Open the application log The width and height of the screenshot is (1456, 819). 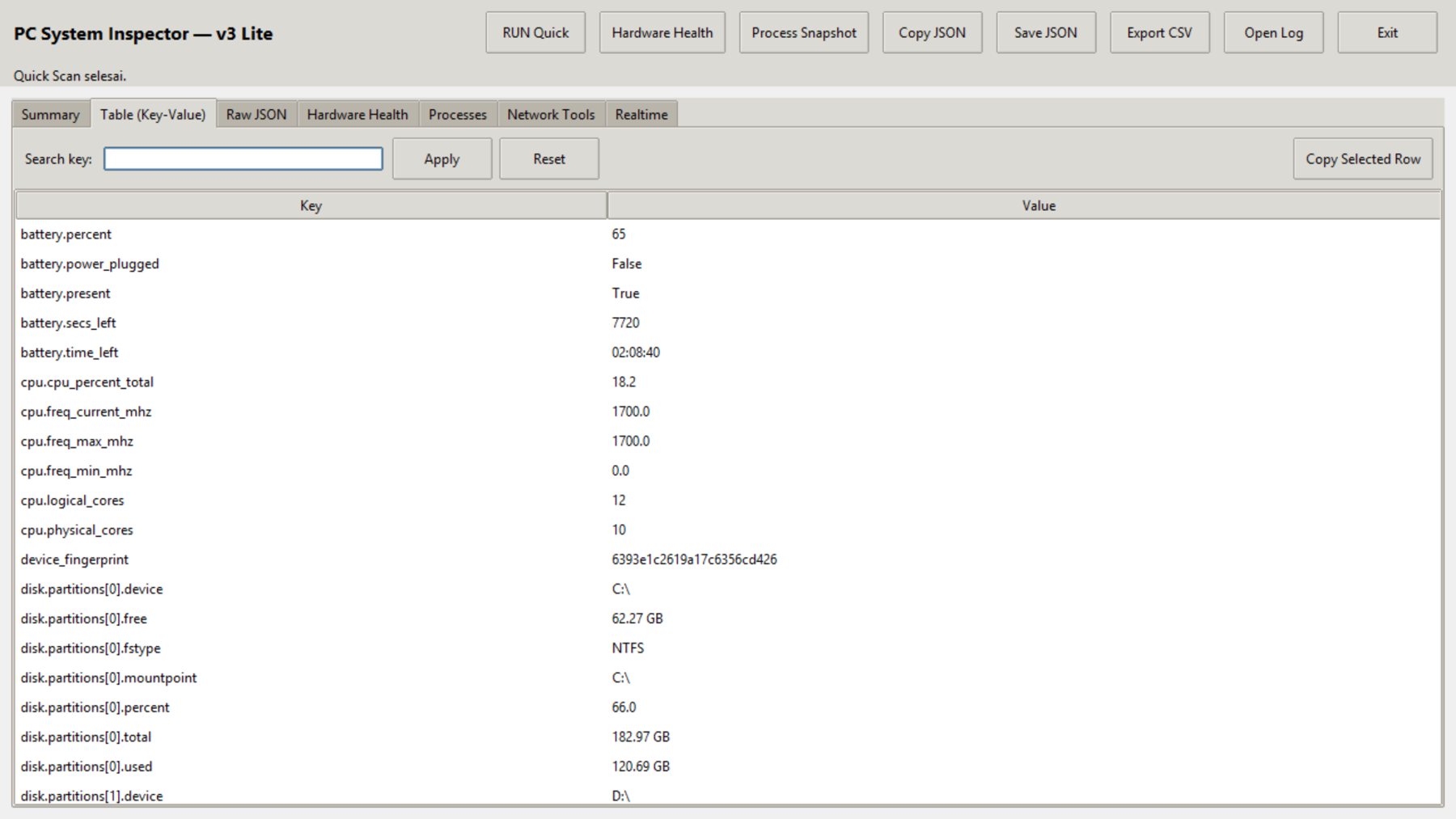1273,32
